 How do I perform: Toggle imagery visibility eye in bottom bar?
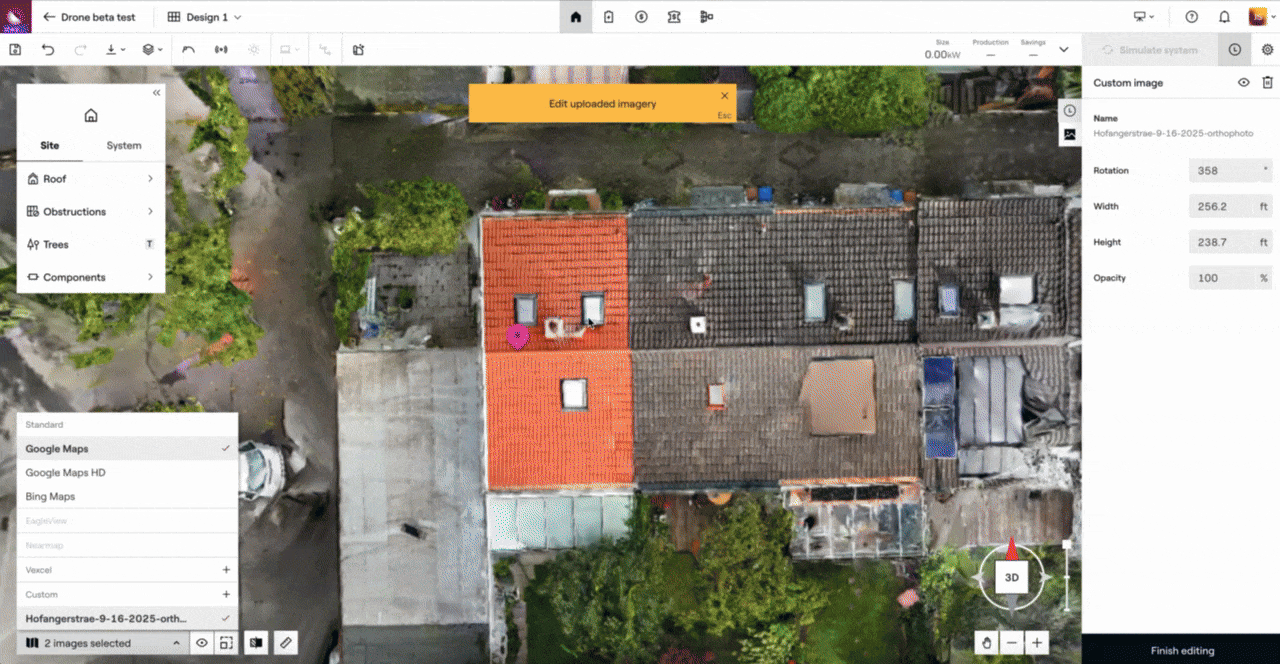pos(202,643)
